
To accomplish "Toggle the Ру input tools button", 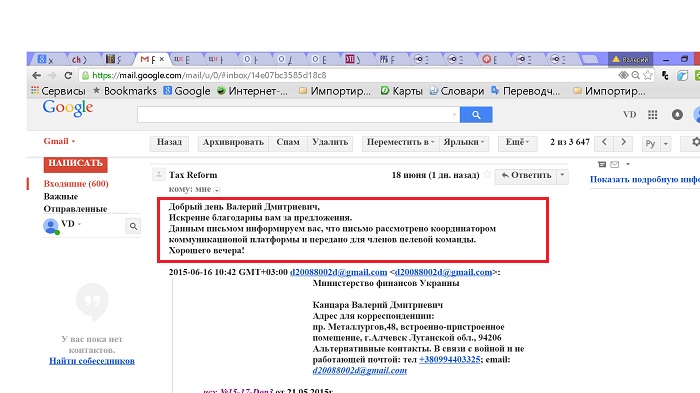I will click(x=650, y=143).
